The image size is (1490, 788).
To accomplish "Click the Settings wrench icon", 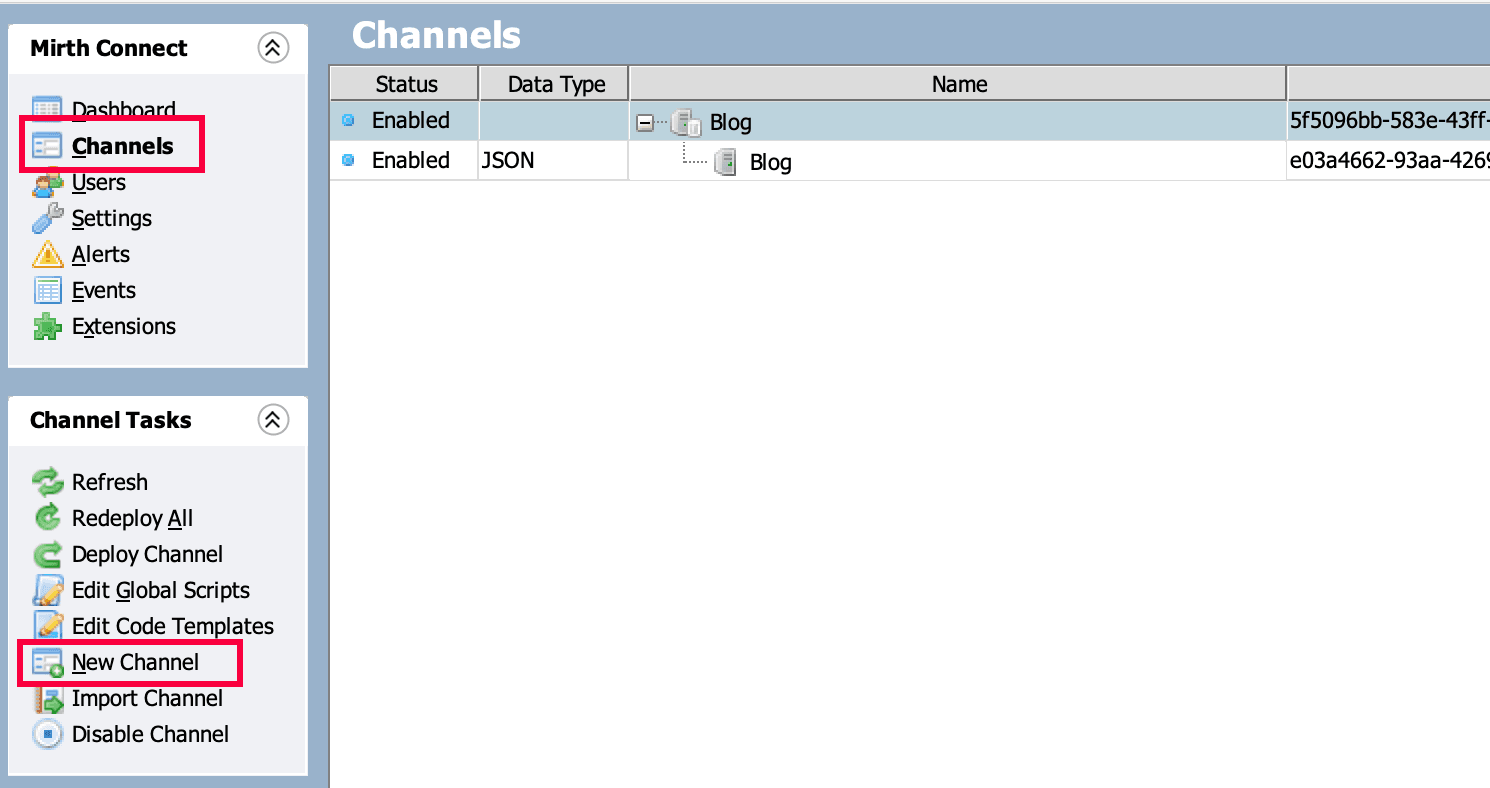I will point(47,218).
